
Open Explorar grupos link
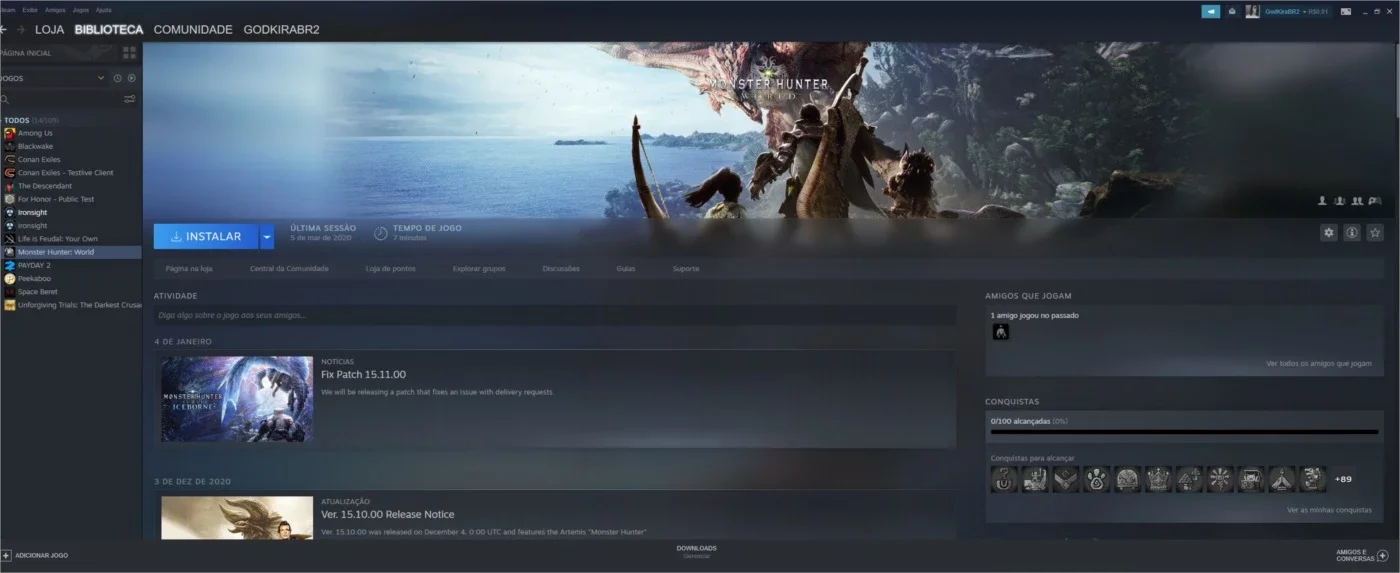479,269
